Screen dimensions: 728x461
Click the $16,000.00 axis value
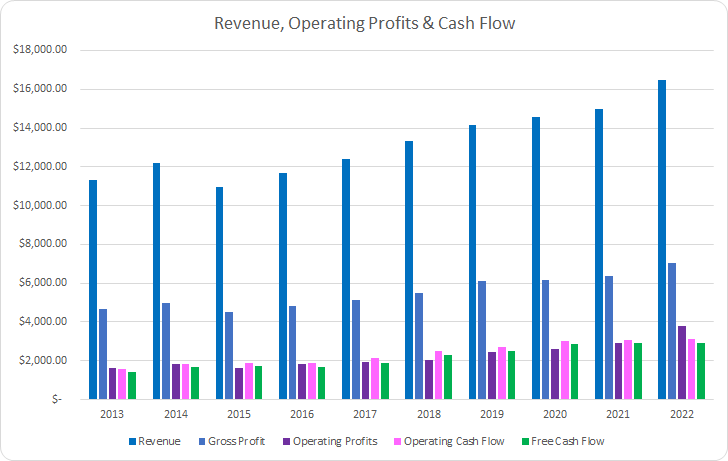[40, 89]
